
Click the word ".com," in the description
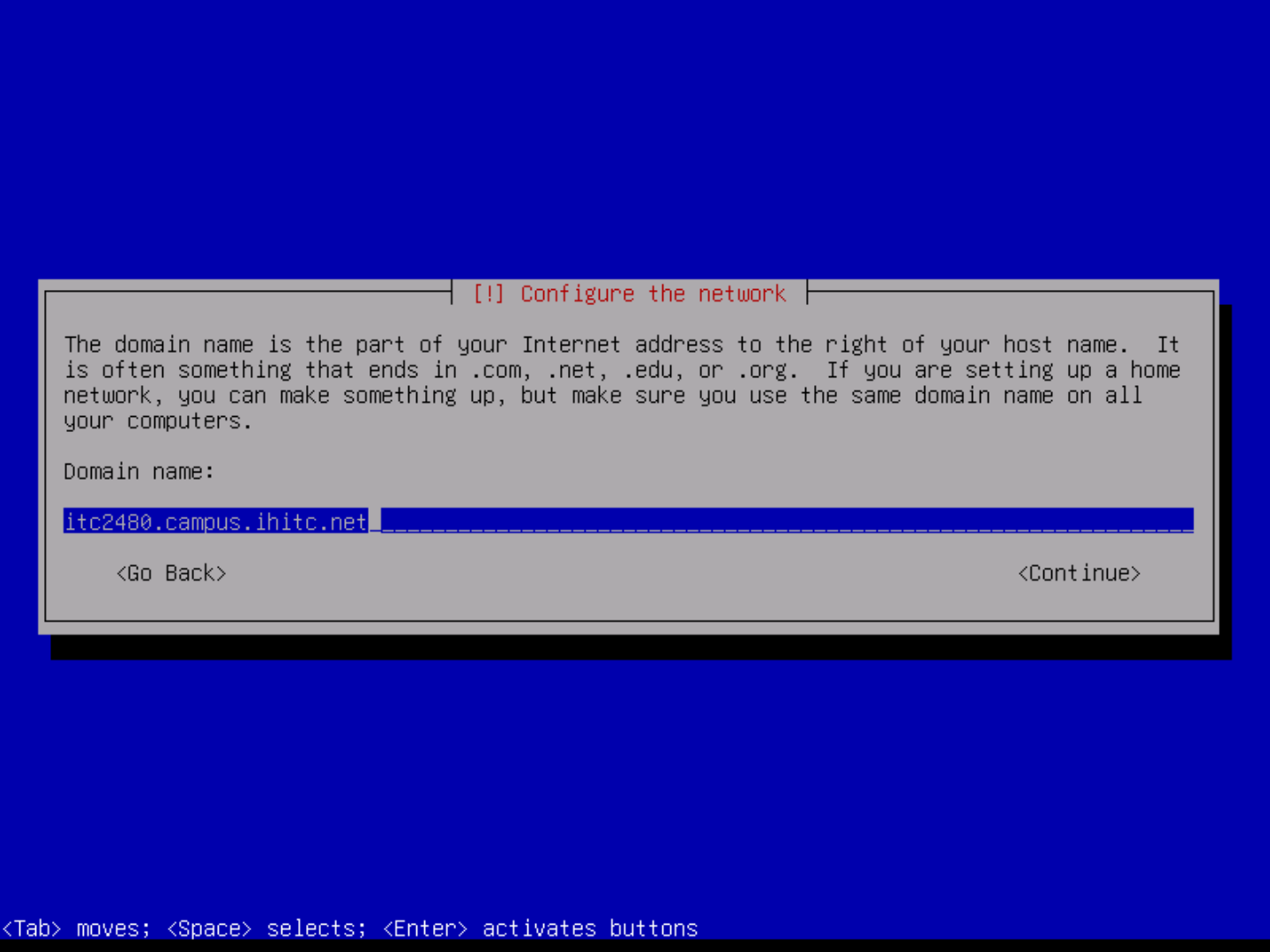pos(501,370)
